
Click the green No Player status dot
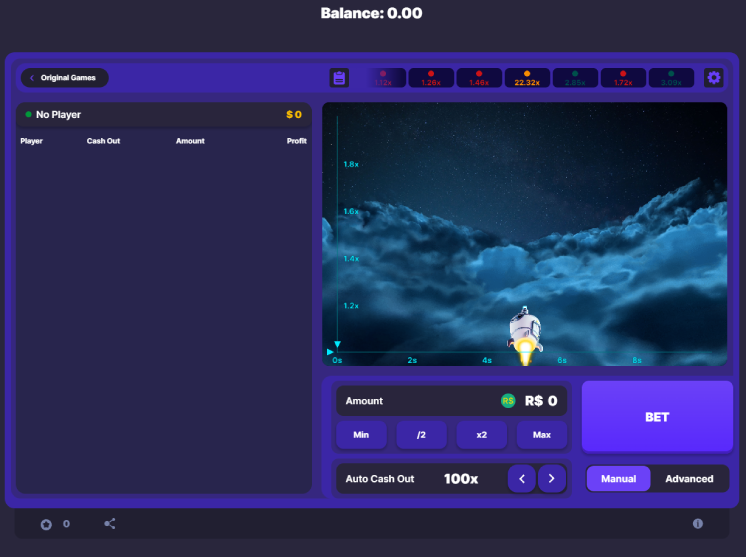point(29,115)
